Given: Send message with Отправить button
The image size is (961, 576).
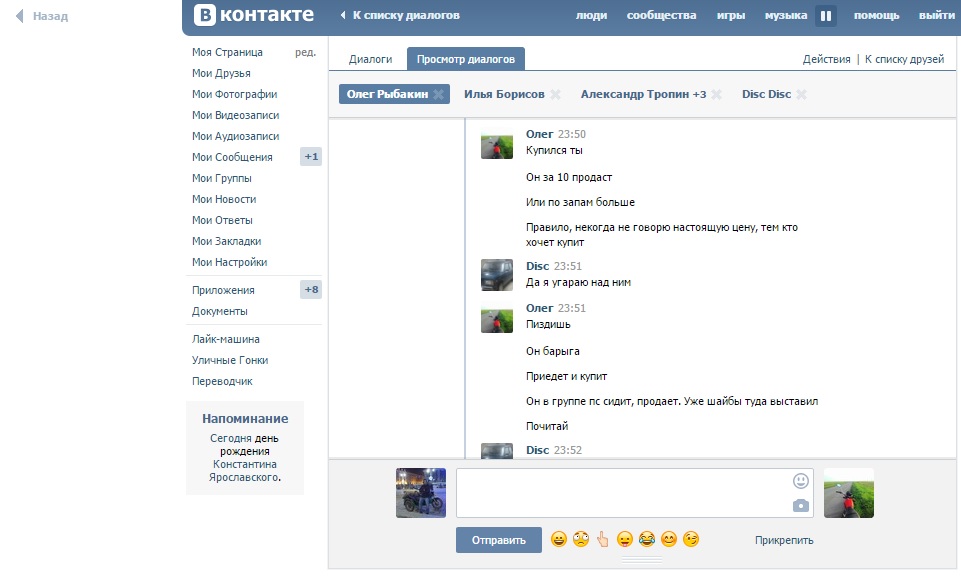Looking at the screenshot, I should click(x=499, y=540).
